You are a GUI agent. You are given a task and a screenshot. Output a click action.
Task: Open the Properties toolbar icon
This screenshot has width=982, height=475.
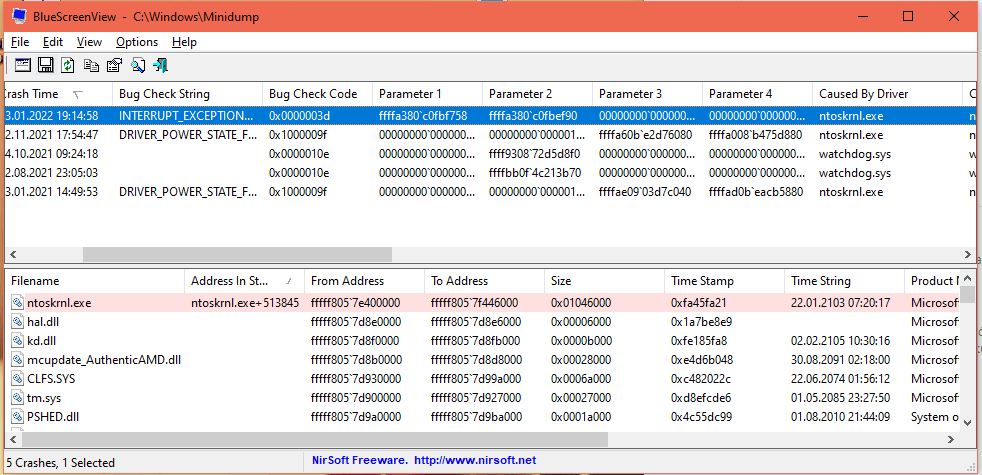coord(114,65)
